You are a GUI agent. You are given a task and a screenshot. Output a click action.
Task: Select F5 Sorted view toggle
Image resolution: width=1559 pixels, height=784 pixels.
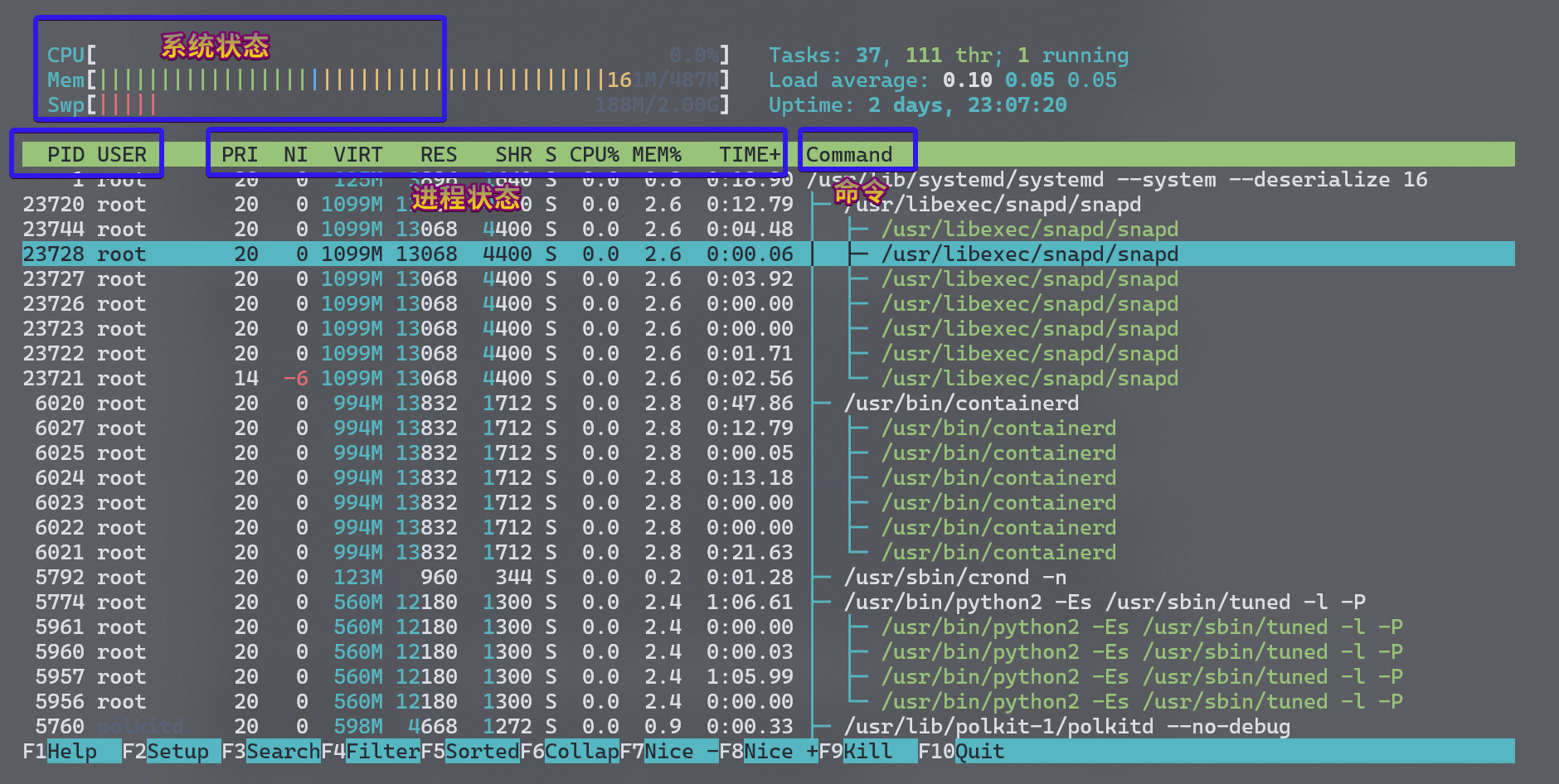[482, 752]
